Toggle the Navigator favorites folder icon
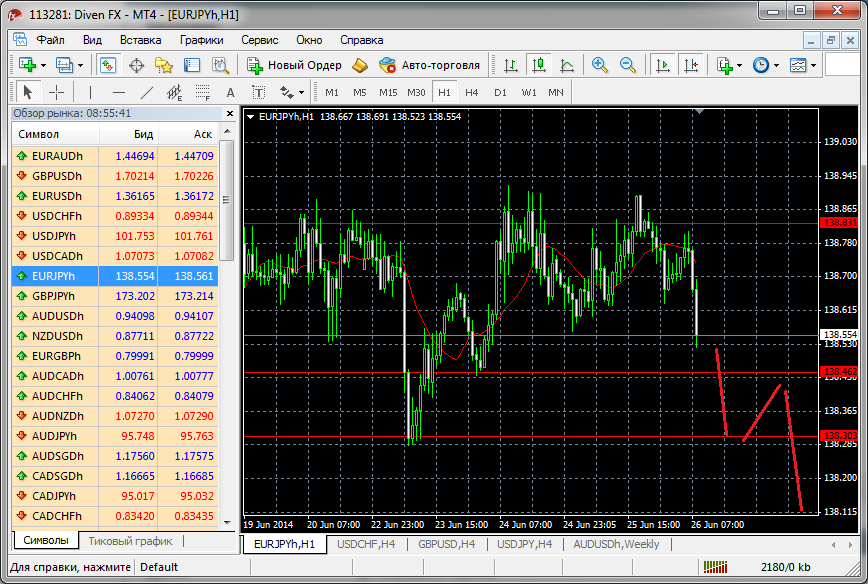The height and width of the screenshot is (584, 868). (164, 65)
